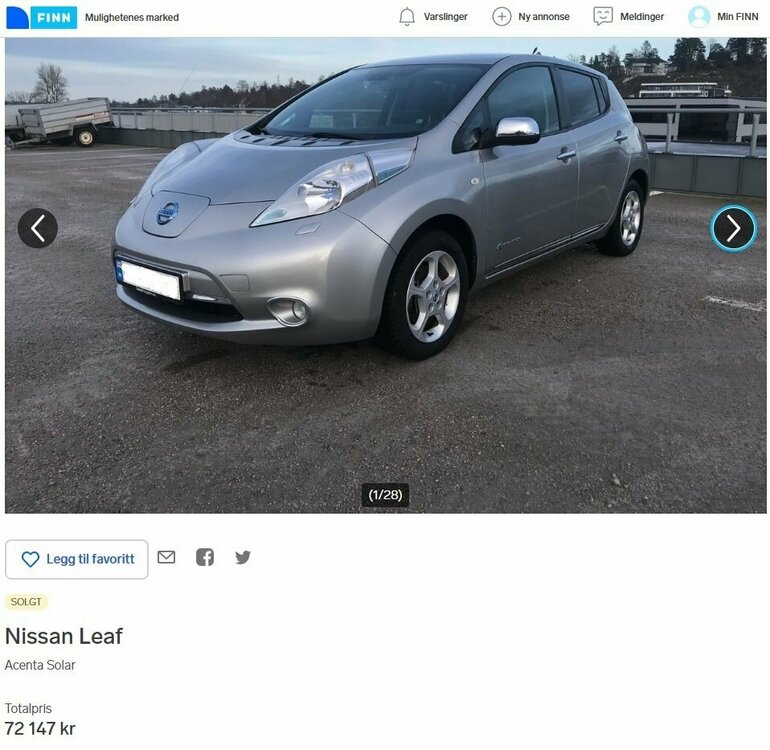The width and height of the screenshot is (770, 750).
Task: Select the Ny annonse text label
Action: tap(544, 17)
